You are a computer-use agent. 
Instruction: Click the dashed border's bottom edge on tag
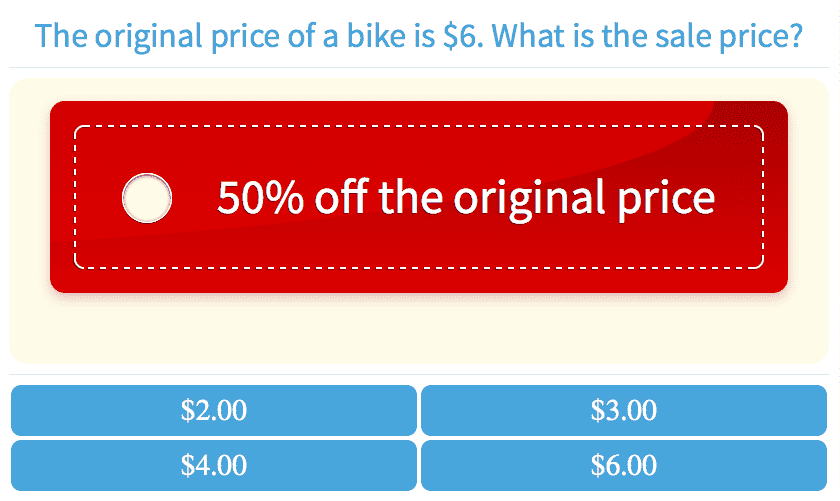point(419,267)
